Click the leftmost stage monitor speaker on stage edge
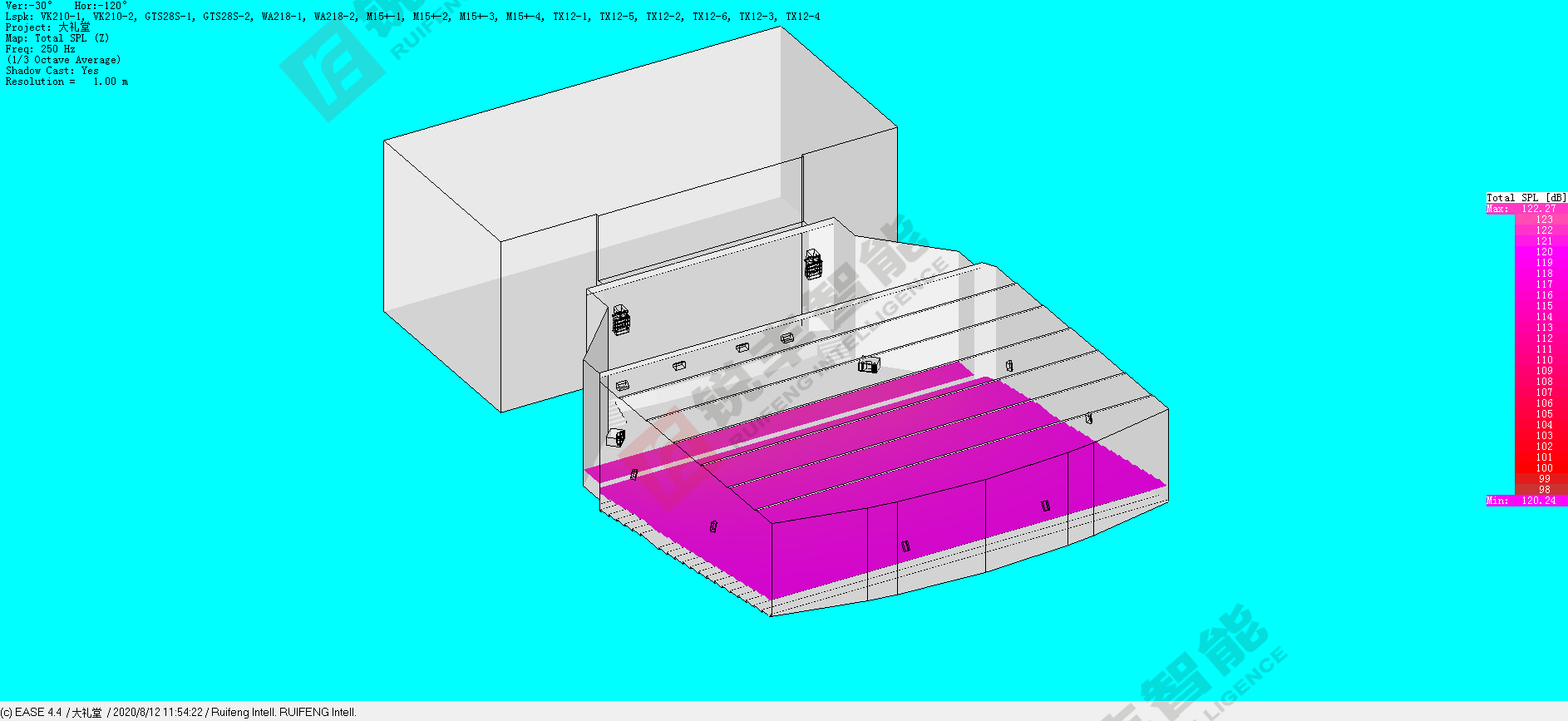The width and height of the screenshot is (1568, 721). (622, 385)
